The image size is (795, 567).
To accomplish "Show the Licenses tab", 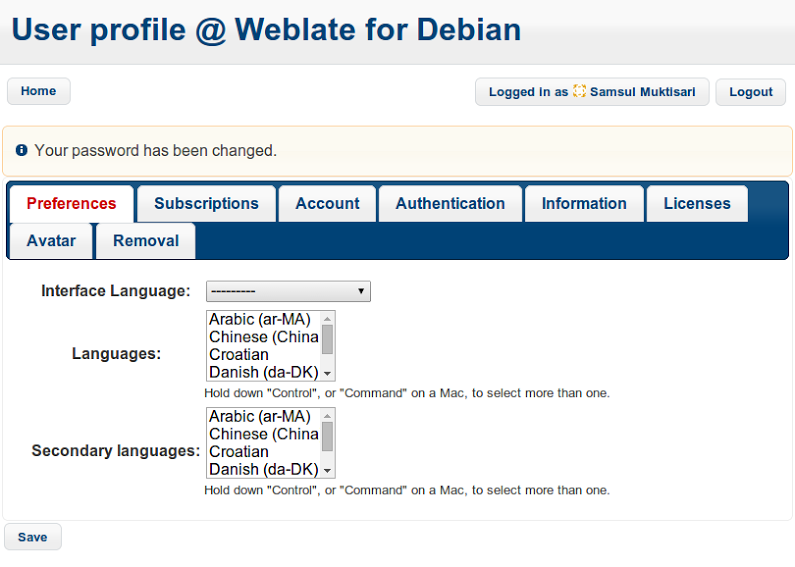I will [x=697, y=203].
